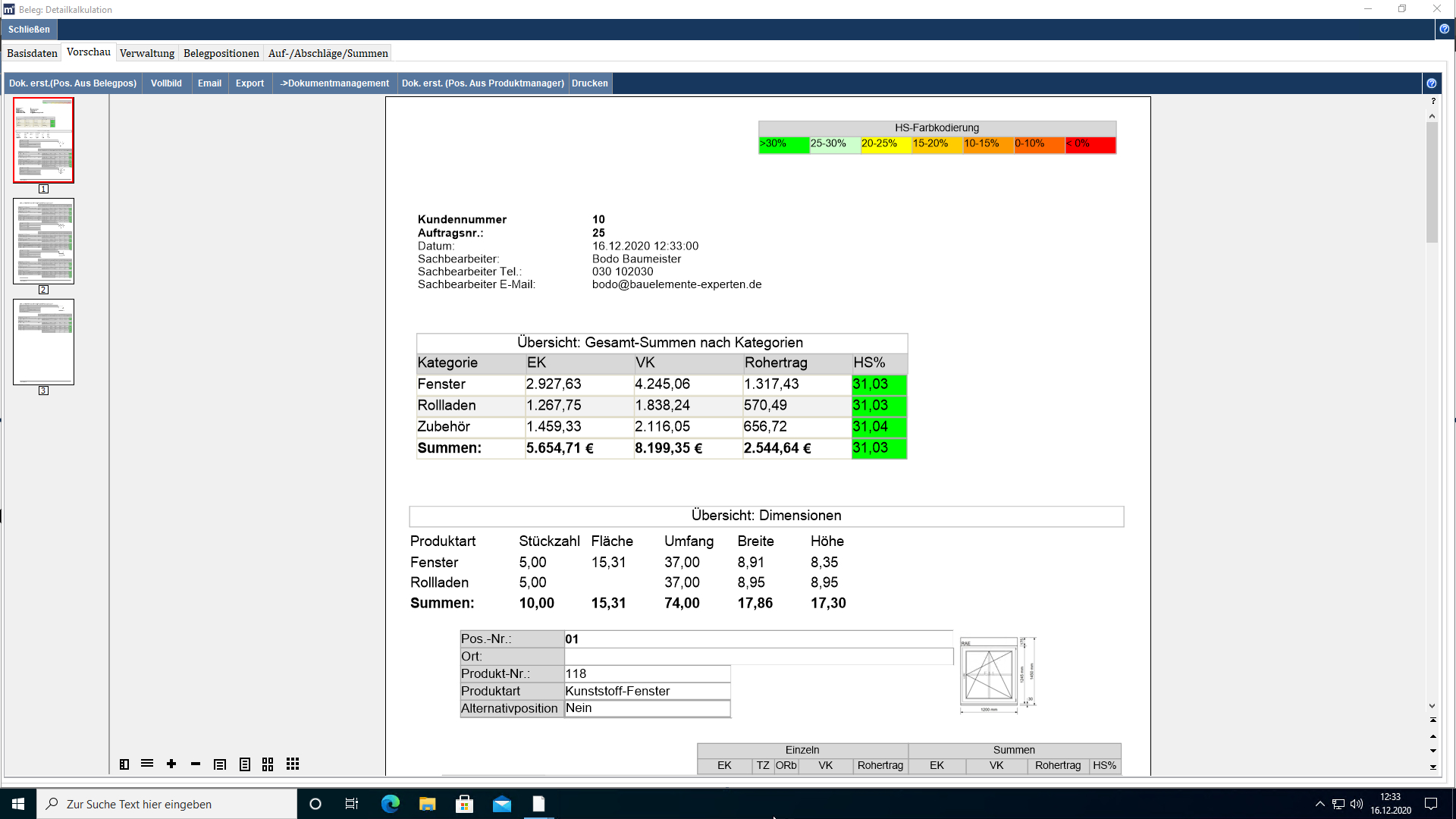Jump to last page arrow
The width and height of the screenshot is (1456, 819).
[1433, 767]
